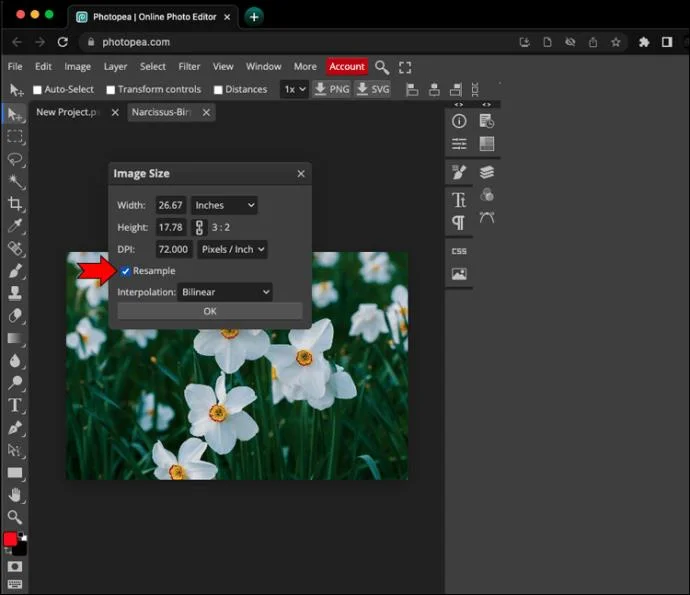The height and width of the screenshot is (595, 690).
Task: Enable the Distances checkbox
Action: [218, 90]
